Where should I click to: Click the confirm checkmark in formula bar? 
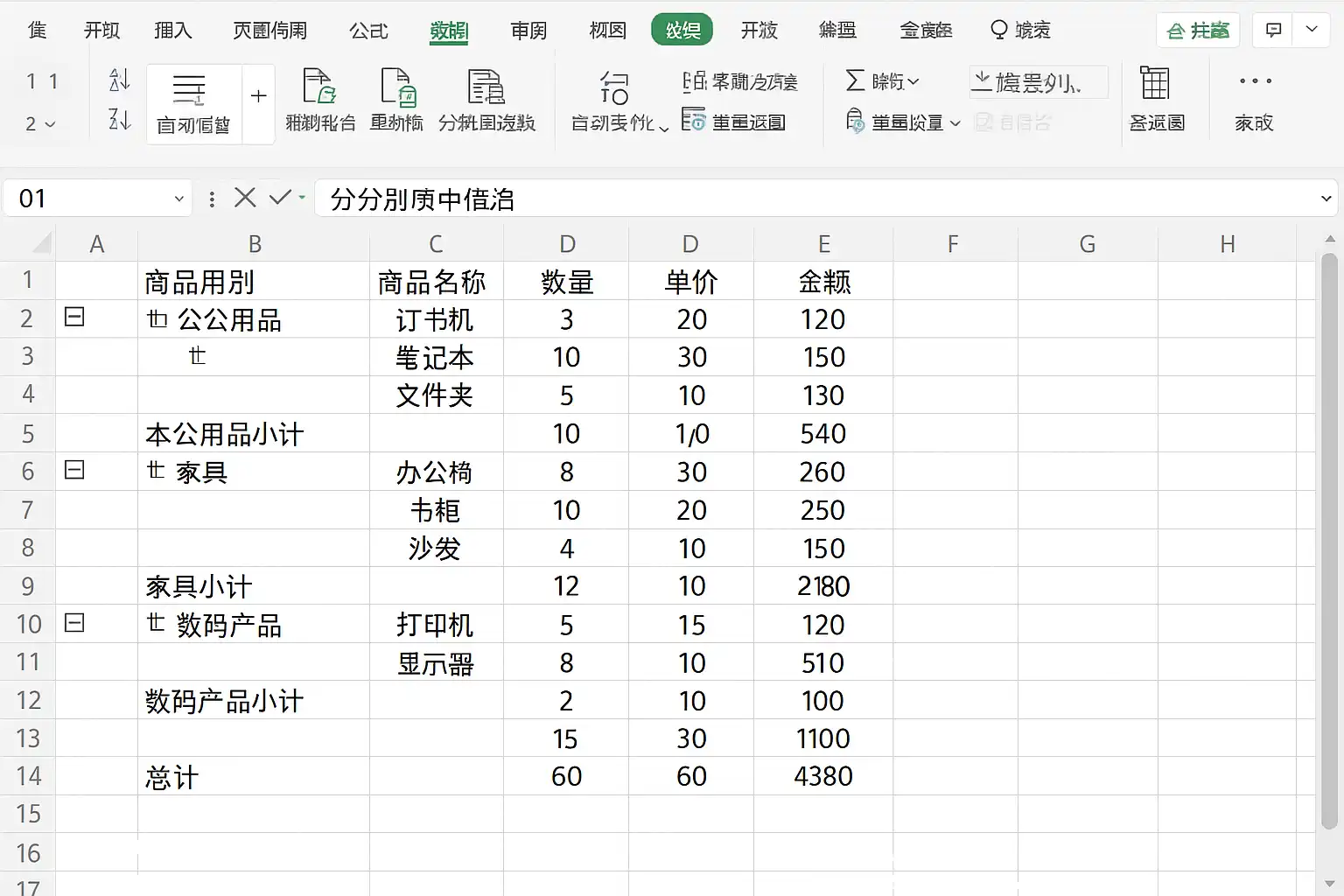click(x=280, y=198)
